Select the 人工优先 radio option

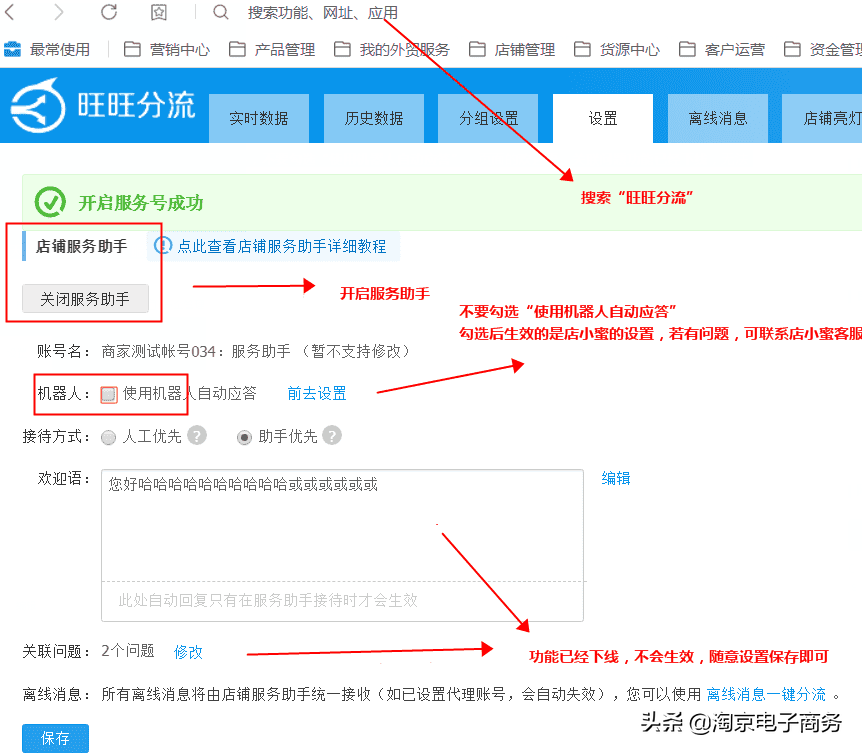[108, 436]
